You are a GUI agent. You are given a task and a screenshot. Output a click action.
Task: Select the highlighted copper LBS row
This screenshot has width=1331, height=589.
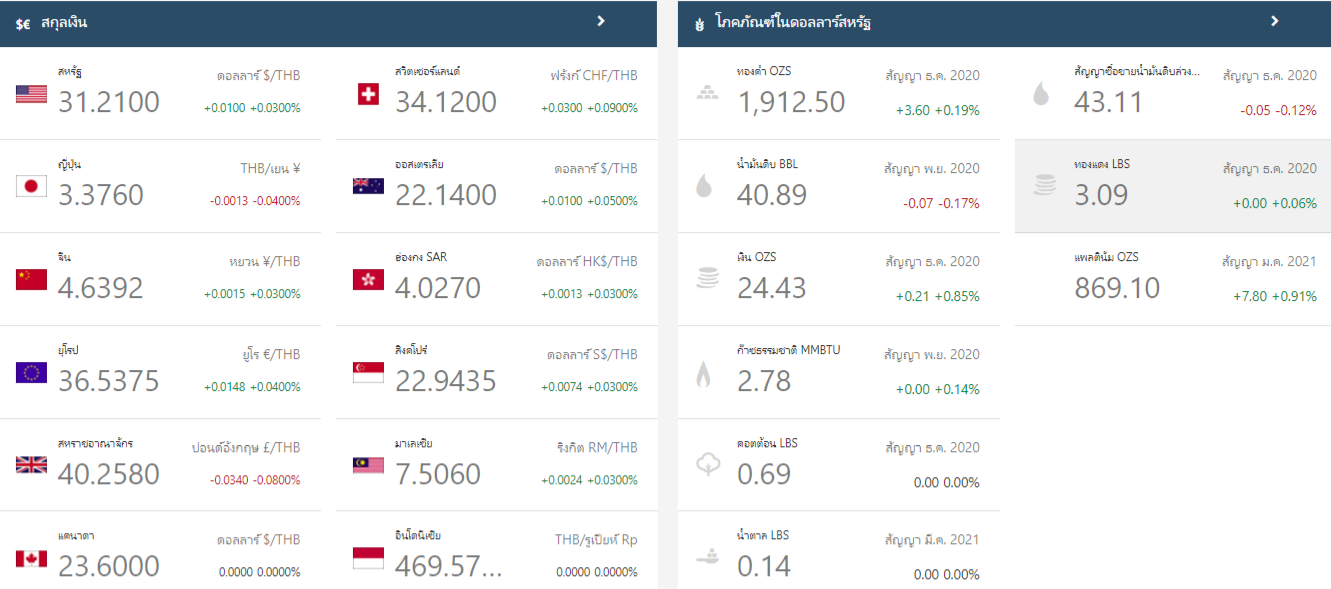point(1172,186)
